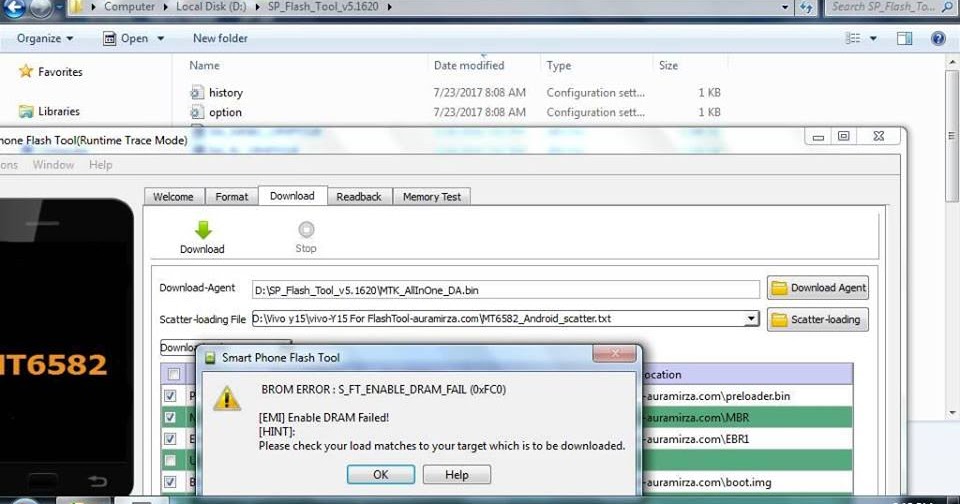This screenshot has height=504, width=960.
Task: Toggle the select-all checkbox in table header
Action: click(174, 374)
